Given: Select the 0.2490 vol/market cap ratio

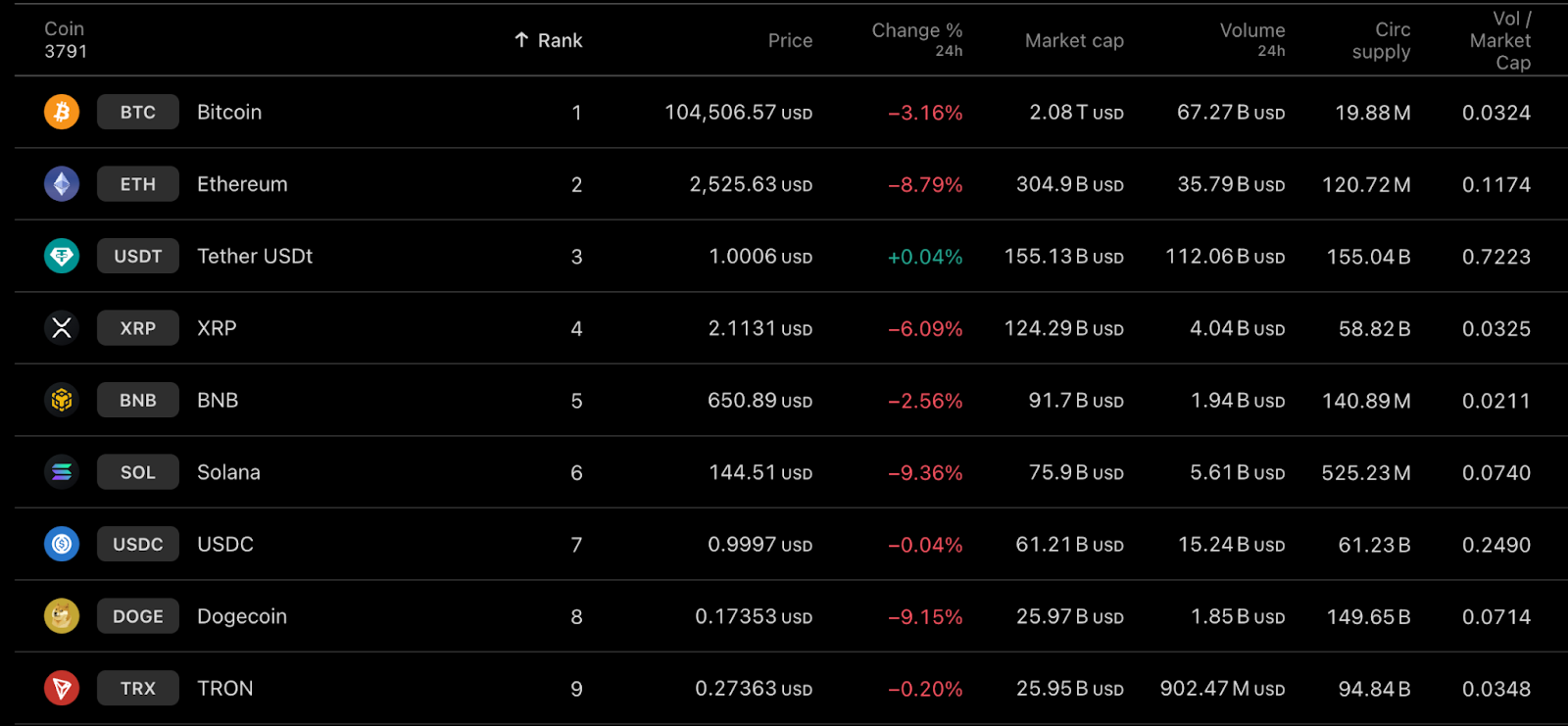Looking at the screenshot, I should (x=1496, y=545).
